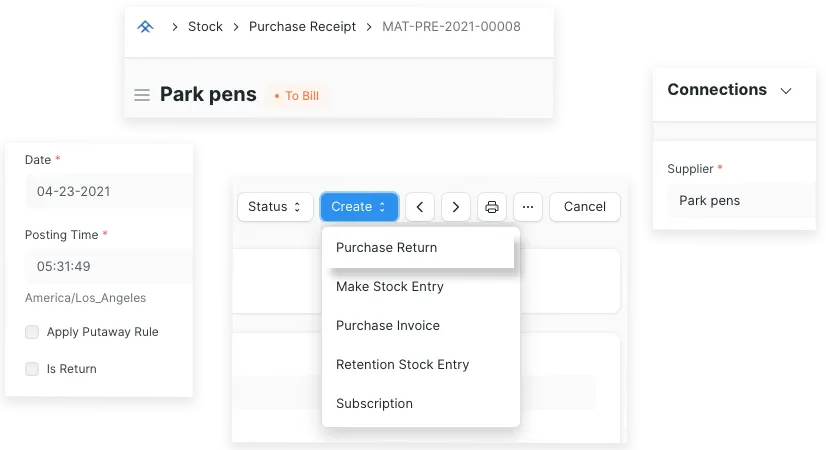The height and width of the screenshot is (450, 826).
Task: Collapse the Connections section chevron
Action: coord(786,91)
